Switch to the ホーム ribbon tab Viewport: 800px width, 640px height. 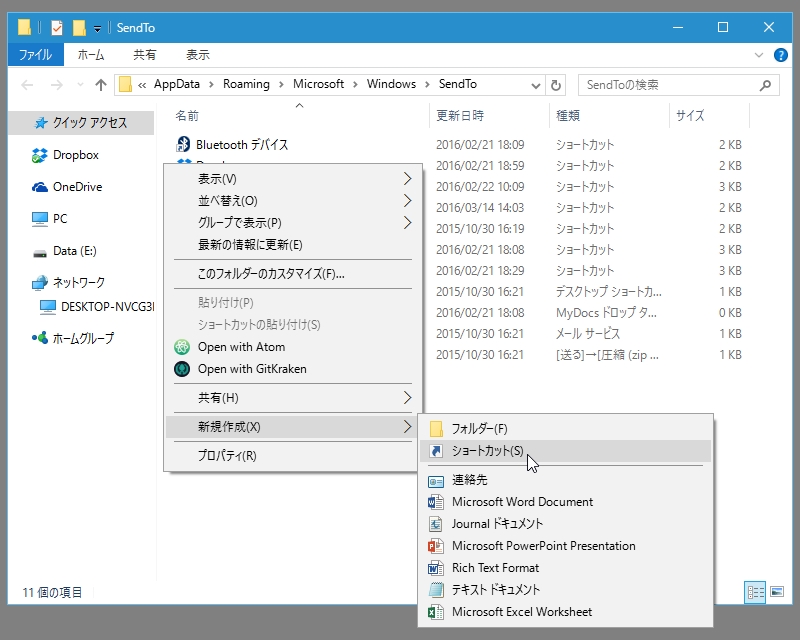92,55
